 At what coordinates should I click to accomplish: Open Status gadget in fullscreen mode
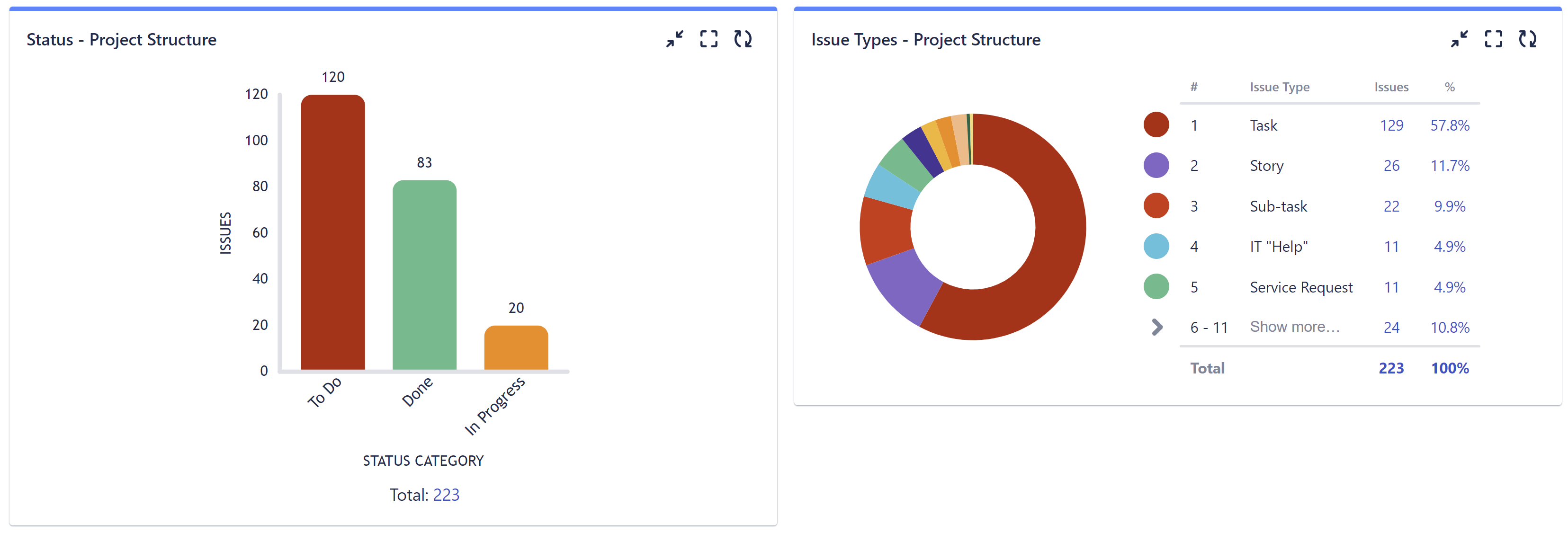point(709,39)
